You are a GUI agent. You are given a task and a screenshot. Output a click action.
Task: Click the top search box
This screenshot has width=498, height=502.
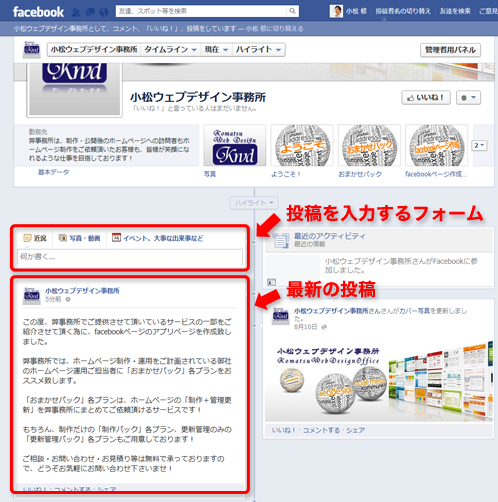(x=201, y=11)
